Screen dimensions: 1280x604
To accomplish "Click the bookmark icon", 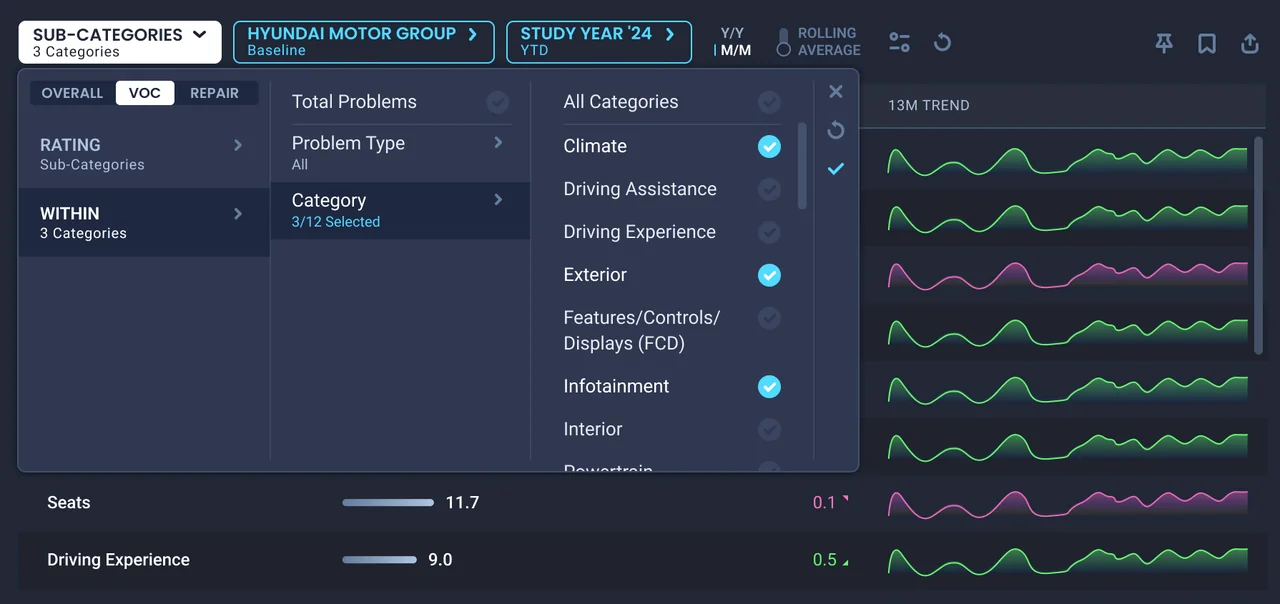I will [x=1207, y=43].
